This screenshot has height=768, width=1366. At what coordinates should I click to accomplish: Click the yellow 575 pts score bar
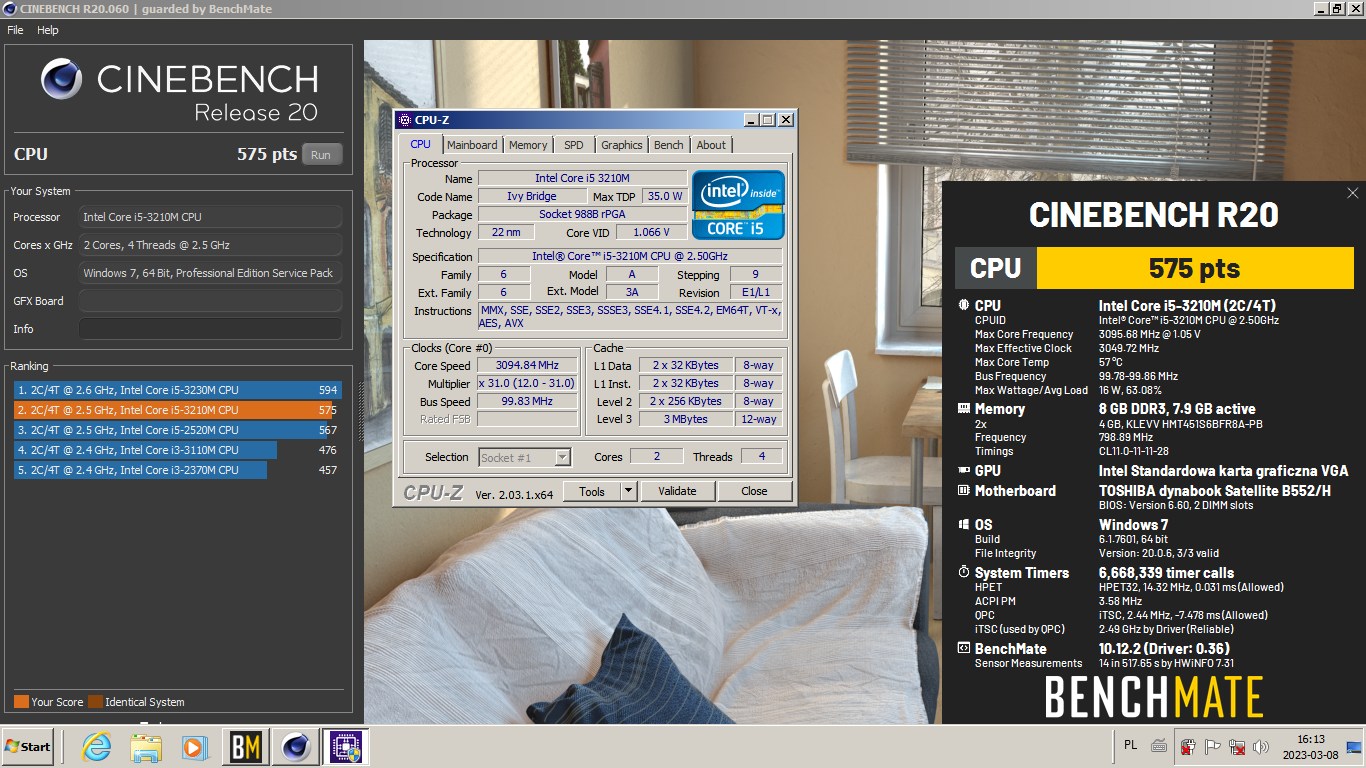(x=1194, y=268)
